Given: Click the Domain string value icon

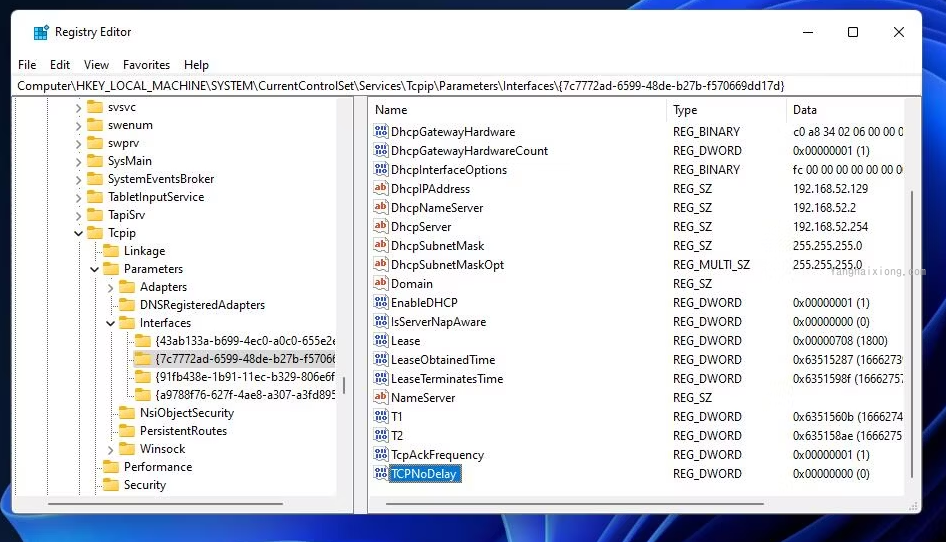Looking at the screenshot, I should pyautogui.click(x=381, y=283).
